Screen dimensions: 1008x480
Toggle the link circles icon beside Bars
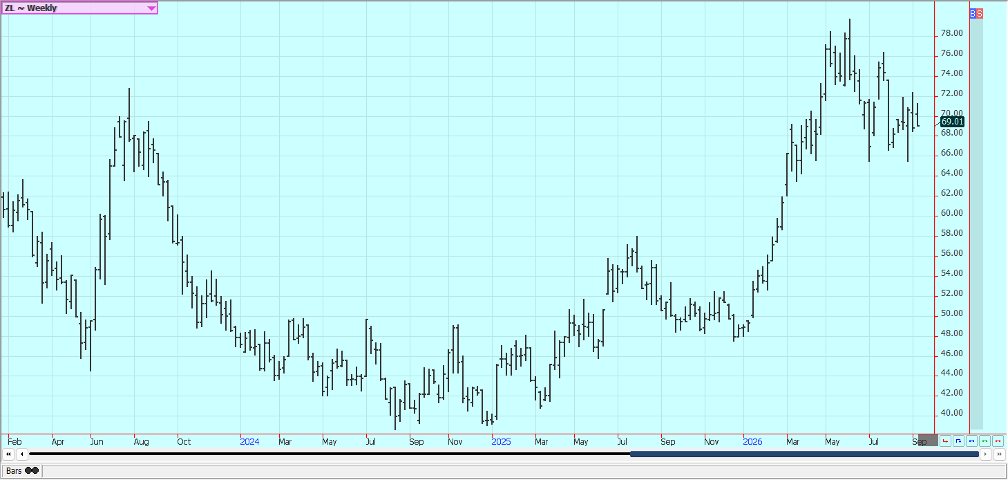(x=32, y=471)
